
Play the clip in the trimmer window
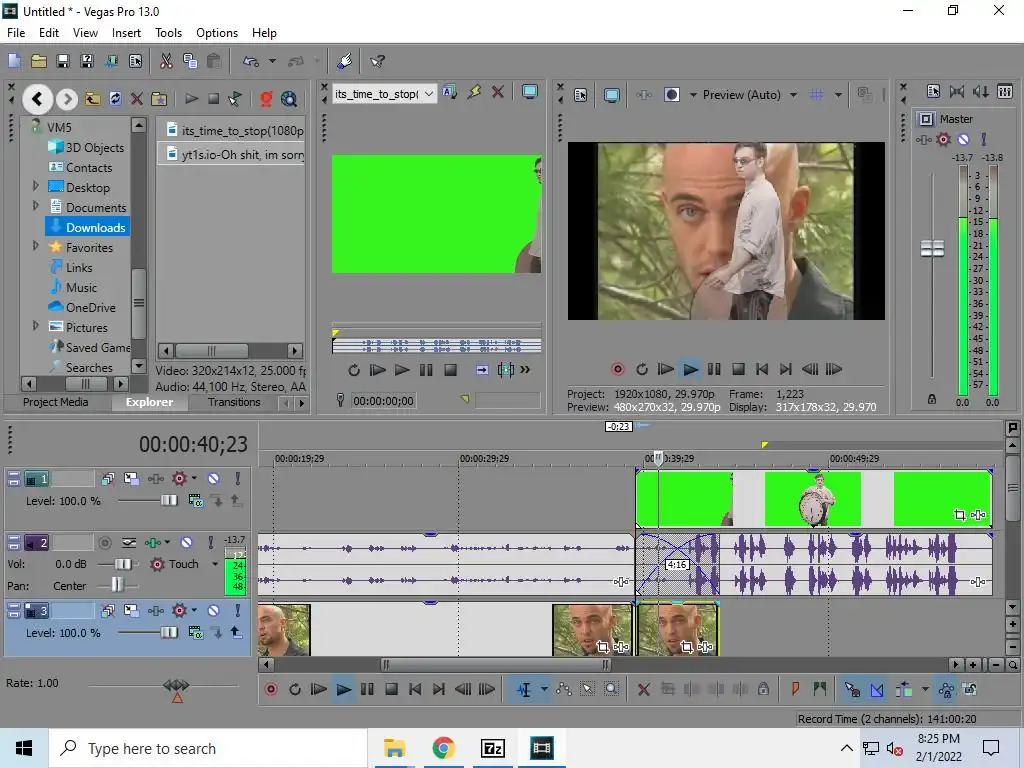[x=402, y=370]
